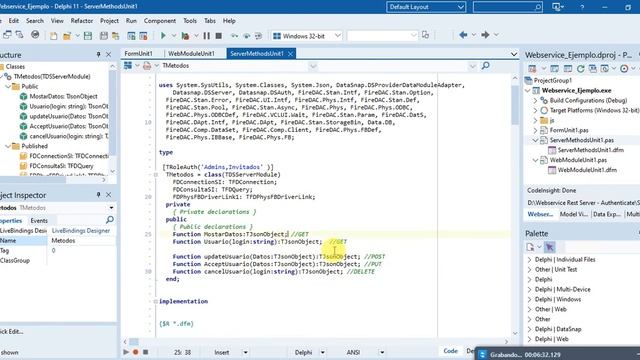Click the green Run button in toolbar
This screenshot has height=360, width=640.
coord(163,36)
